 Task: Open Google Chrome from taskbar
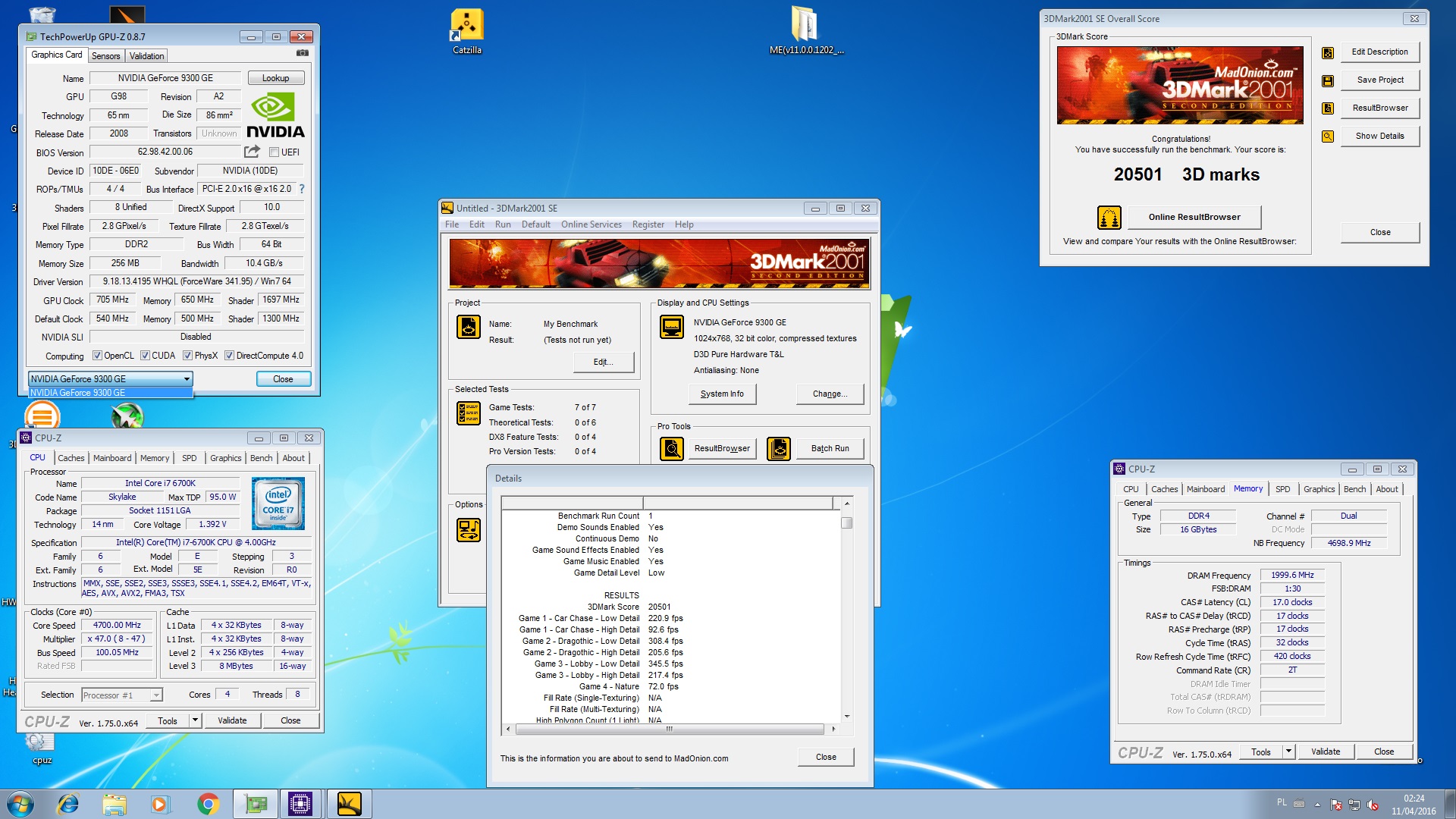coord(208,804)
